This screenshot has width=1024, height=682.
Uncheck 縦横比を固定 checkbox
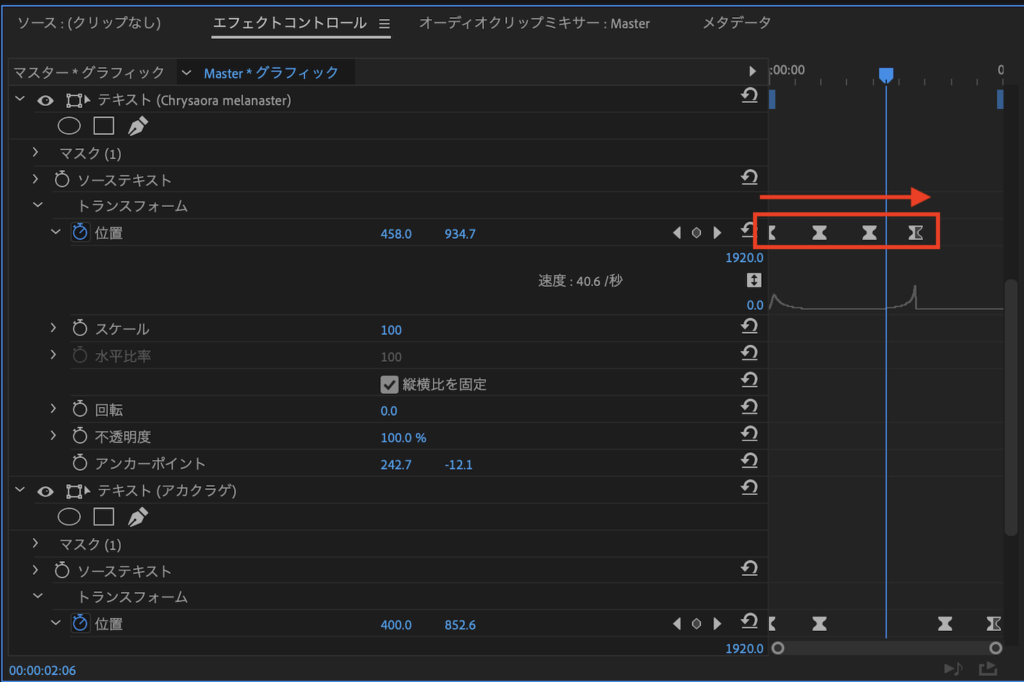pos(389,384)
